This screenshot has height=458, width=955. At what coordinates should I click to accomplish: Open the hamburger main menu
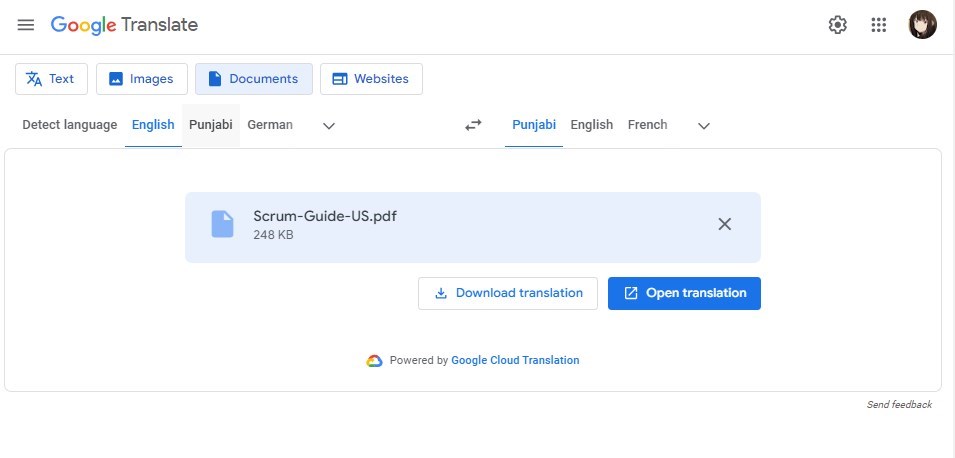click(26, 25)
